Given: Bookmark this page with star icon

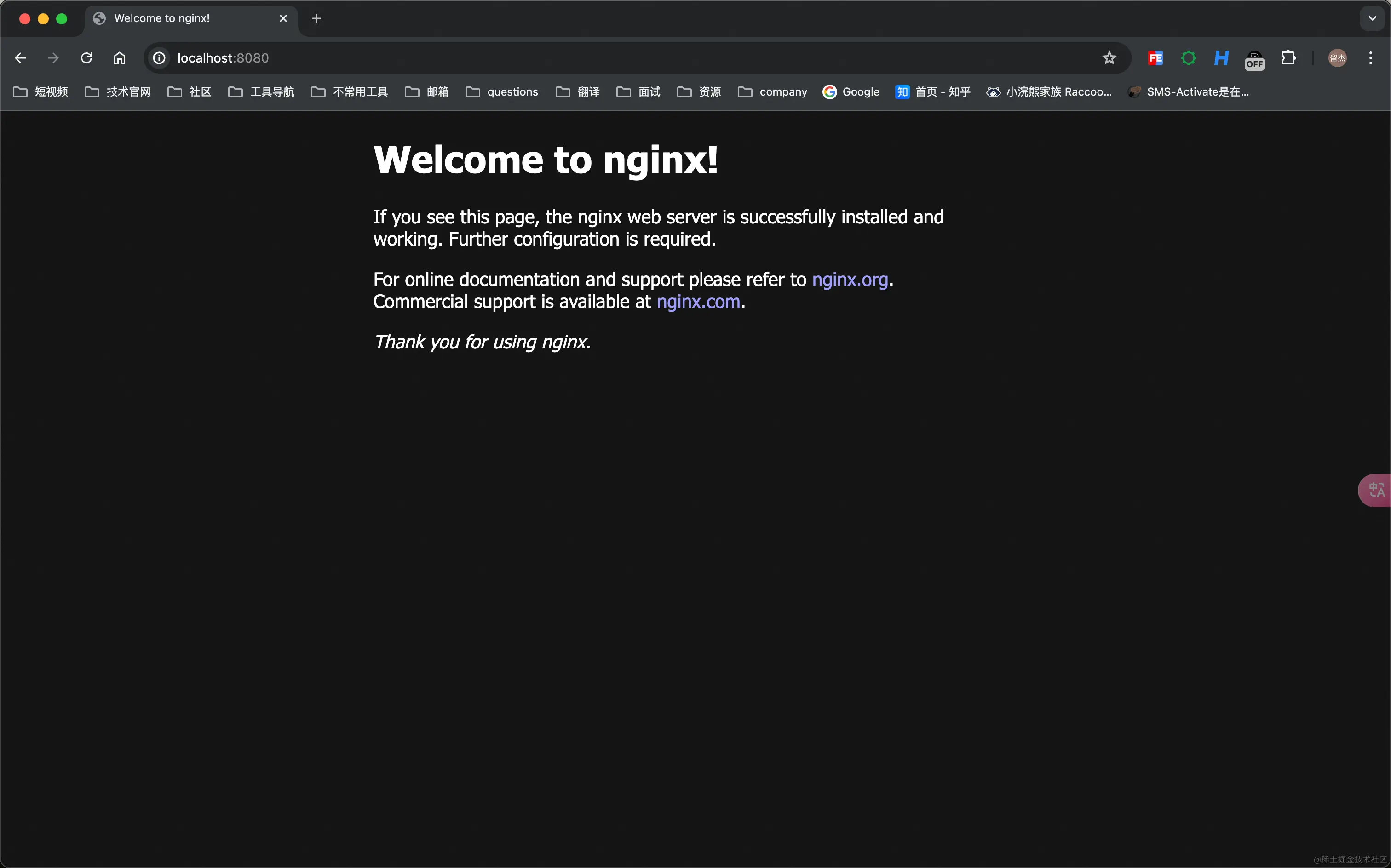Looking at the screenshot, I should point(1109,58).
